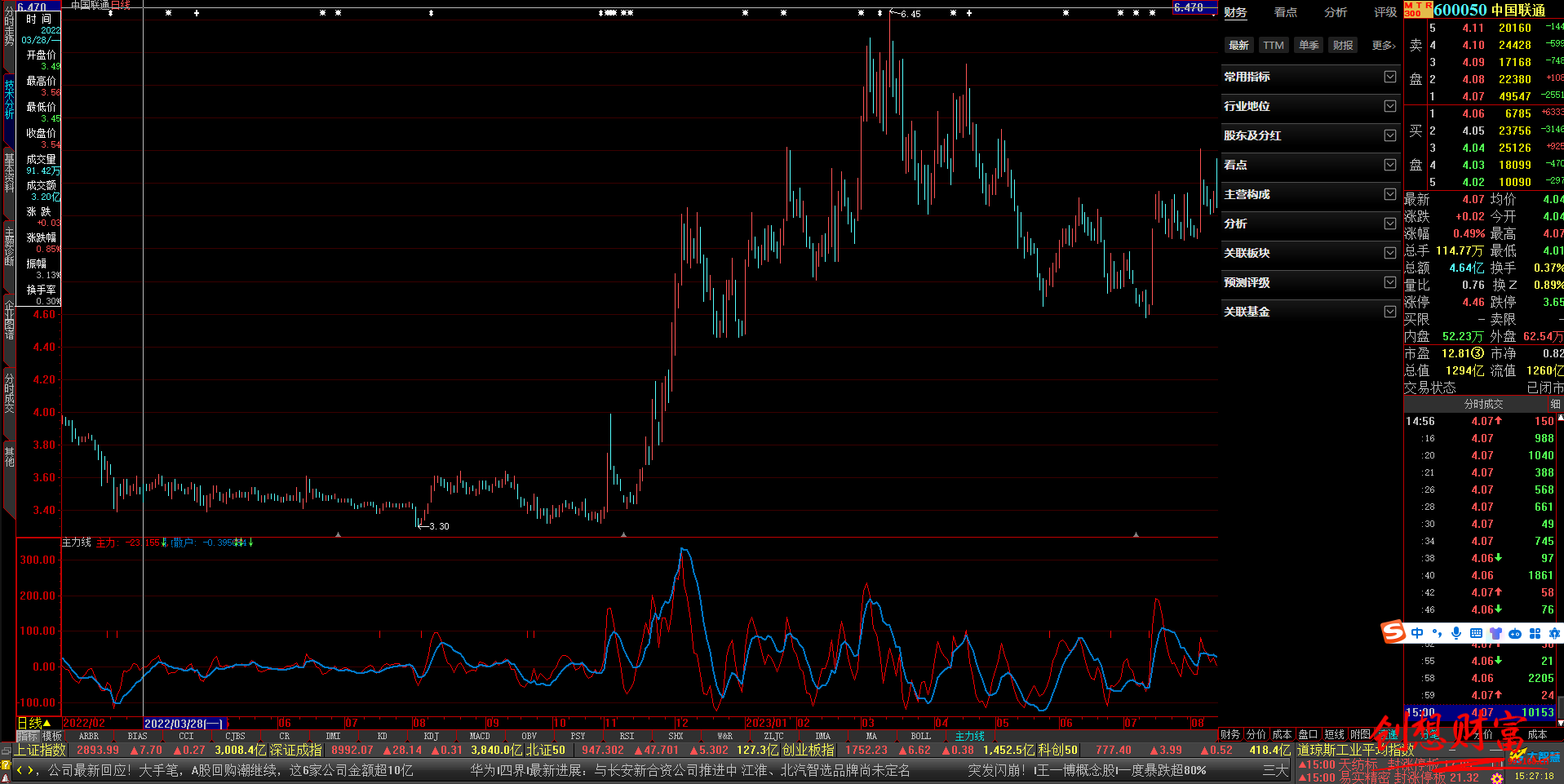Click the alert bell icon at bottom left
Screen dimensions: 1564x784
(6, 777)
